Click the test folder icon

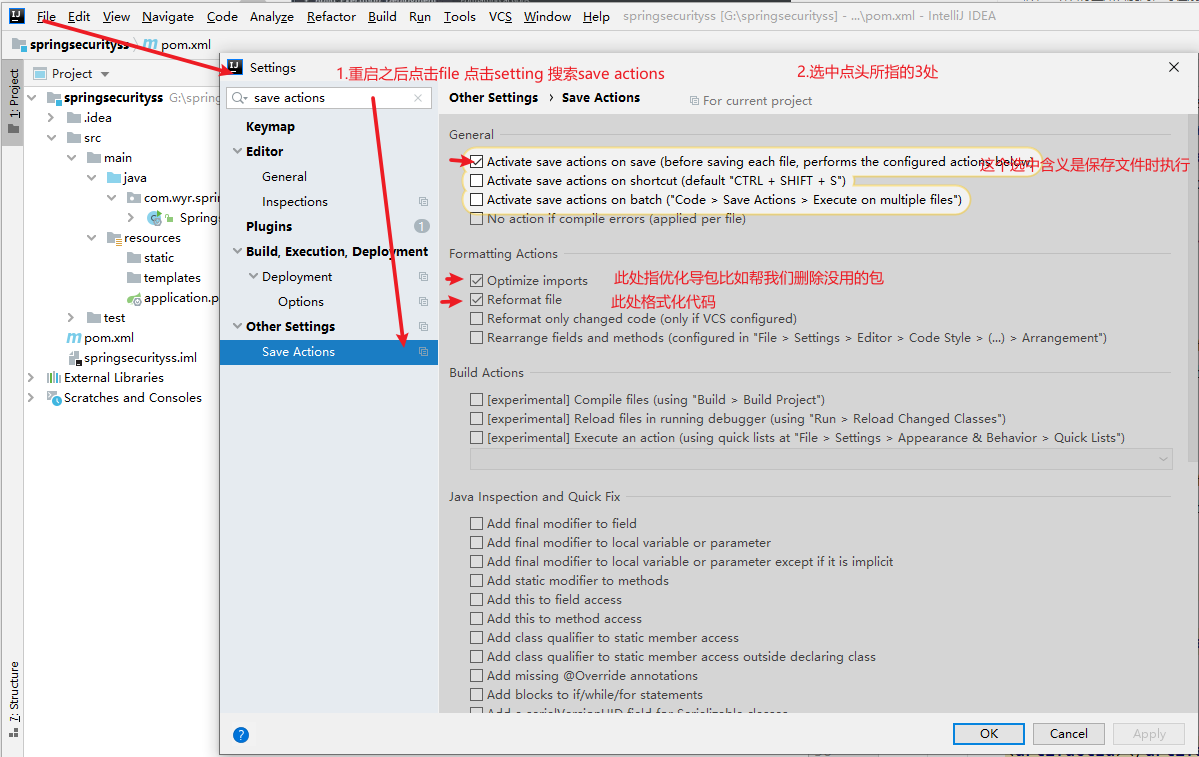click(x=94, y=317)
